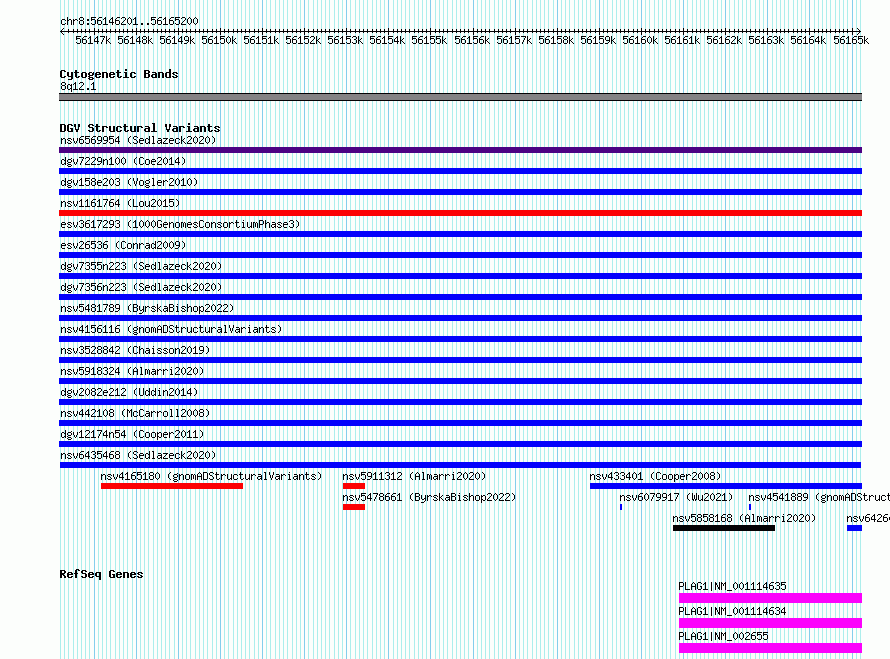Open the dgv158e203 (Vogler2010) variant
Viewport: 890px width, 659px height.
[x=129, y=182]
